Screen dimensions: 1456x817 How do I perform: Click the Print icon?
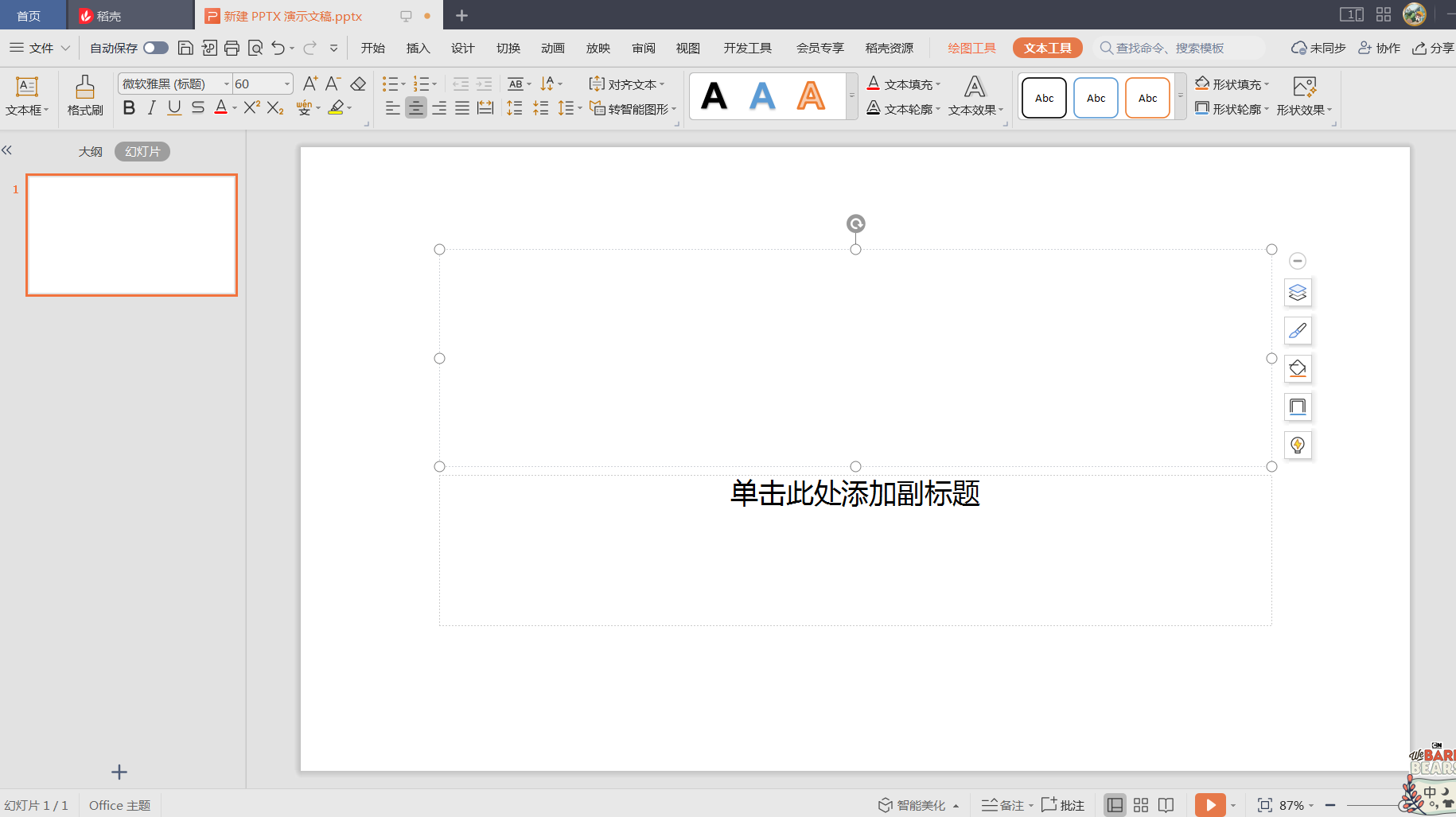(x=232, y=48)
